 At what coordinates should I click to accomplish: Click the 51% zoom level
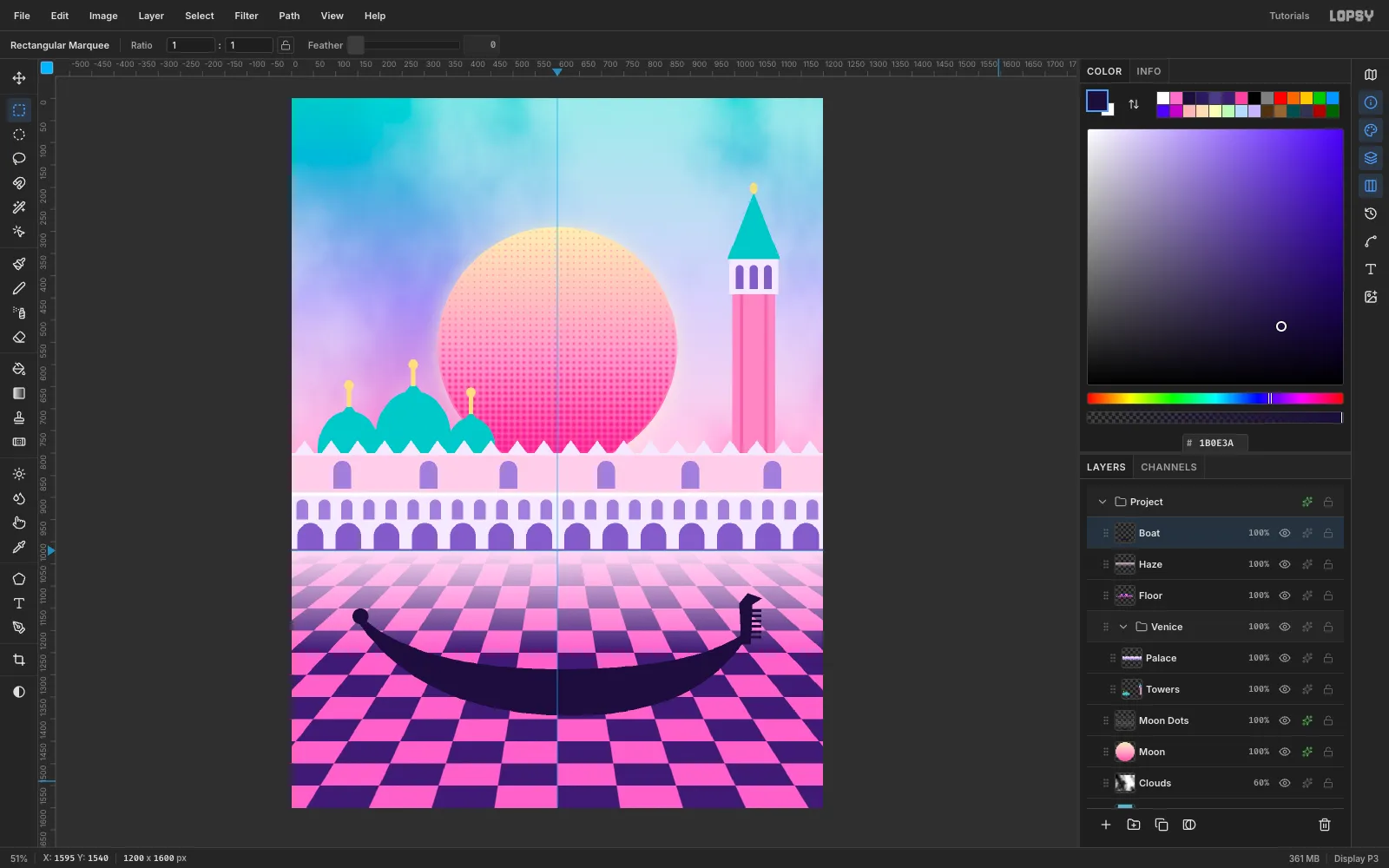point(19,858)
